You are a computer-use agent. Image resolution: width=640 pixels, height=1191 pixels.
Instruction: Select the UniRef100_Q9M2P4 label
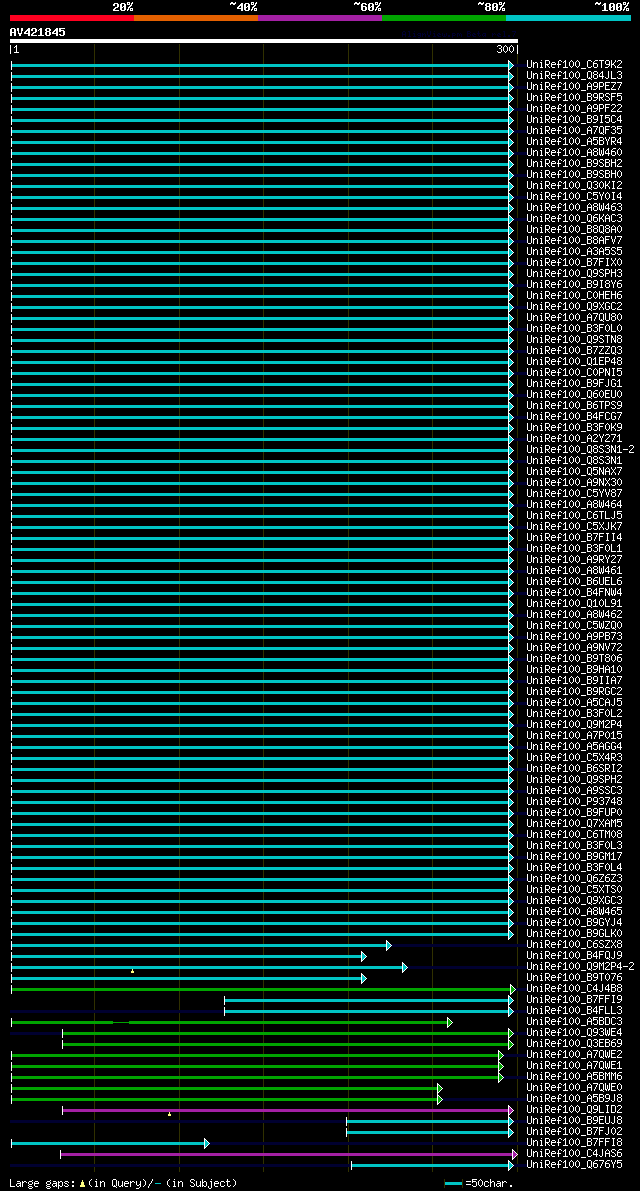point(574,725)
